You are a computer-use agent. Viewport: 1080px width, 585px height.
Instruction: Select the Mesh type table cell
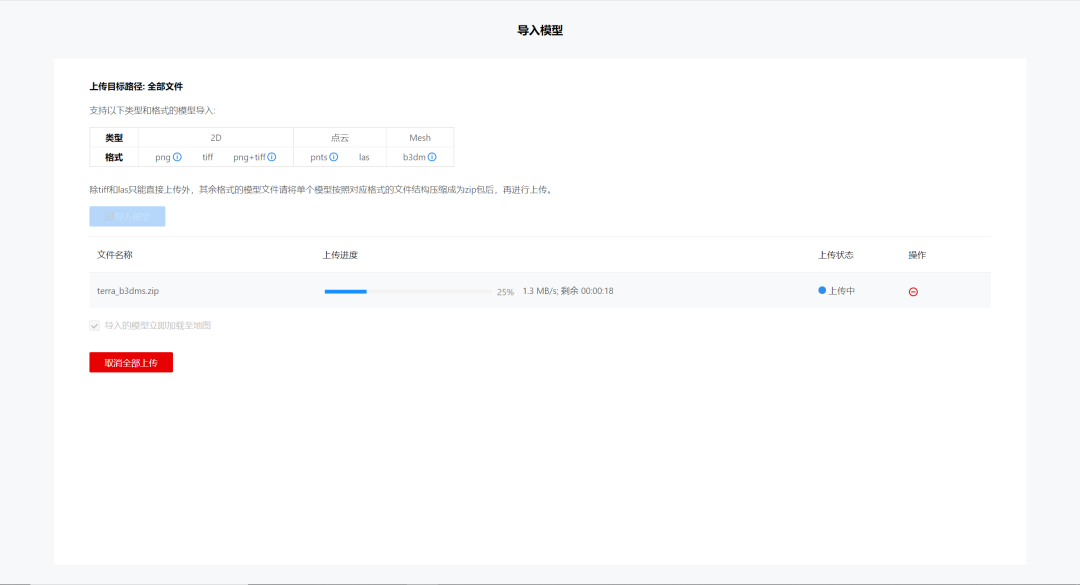(x=420, y=138)
